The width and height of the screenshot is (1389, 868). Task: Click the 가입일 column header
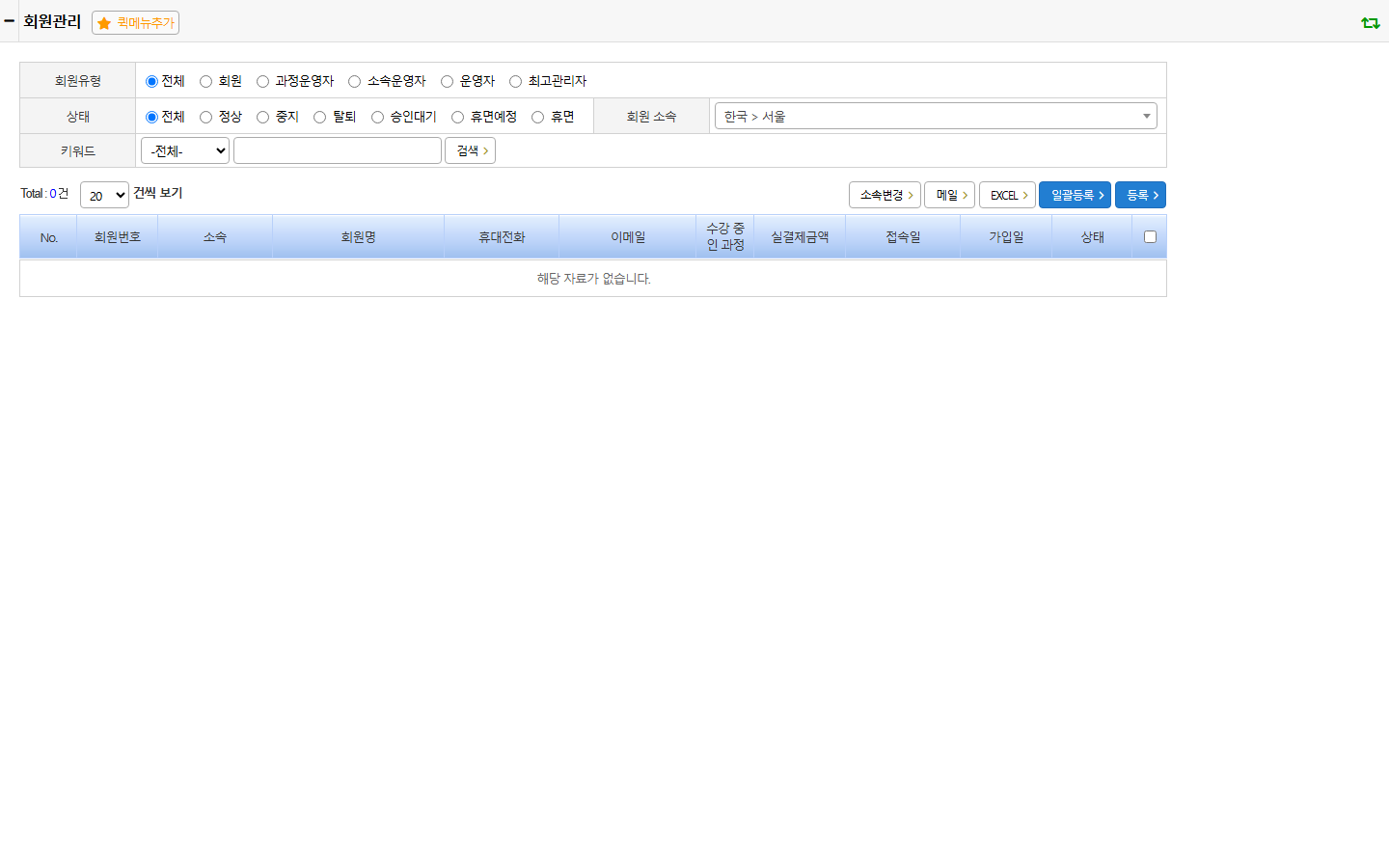click(1006, 237)
